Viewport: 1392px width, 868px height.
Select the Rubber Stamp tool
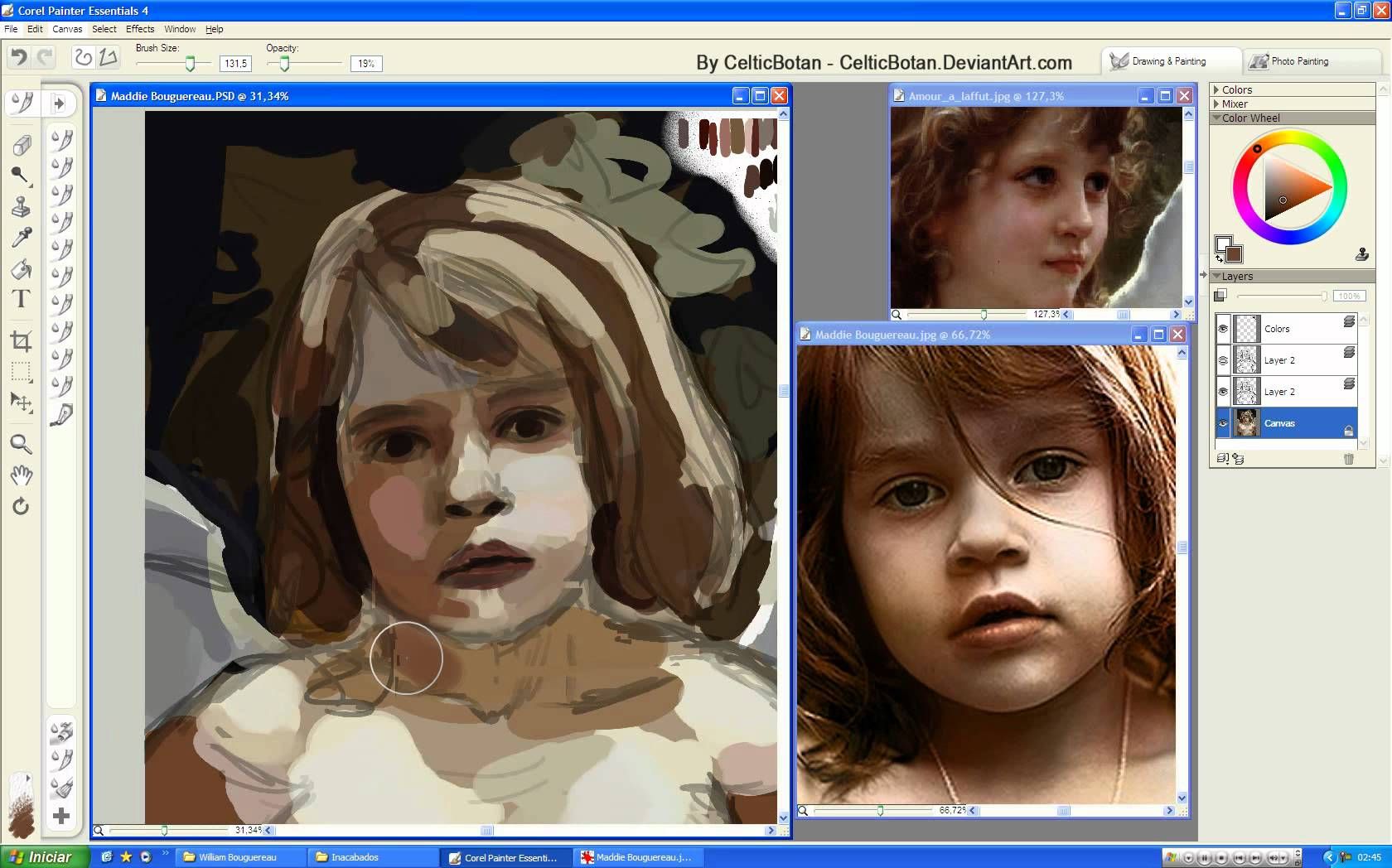tap(21, 205)
